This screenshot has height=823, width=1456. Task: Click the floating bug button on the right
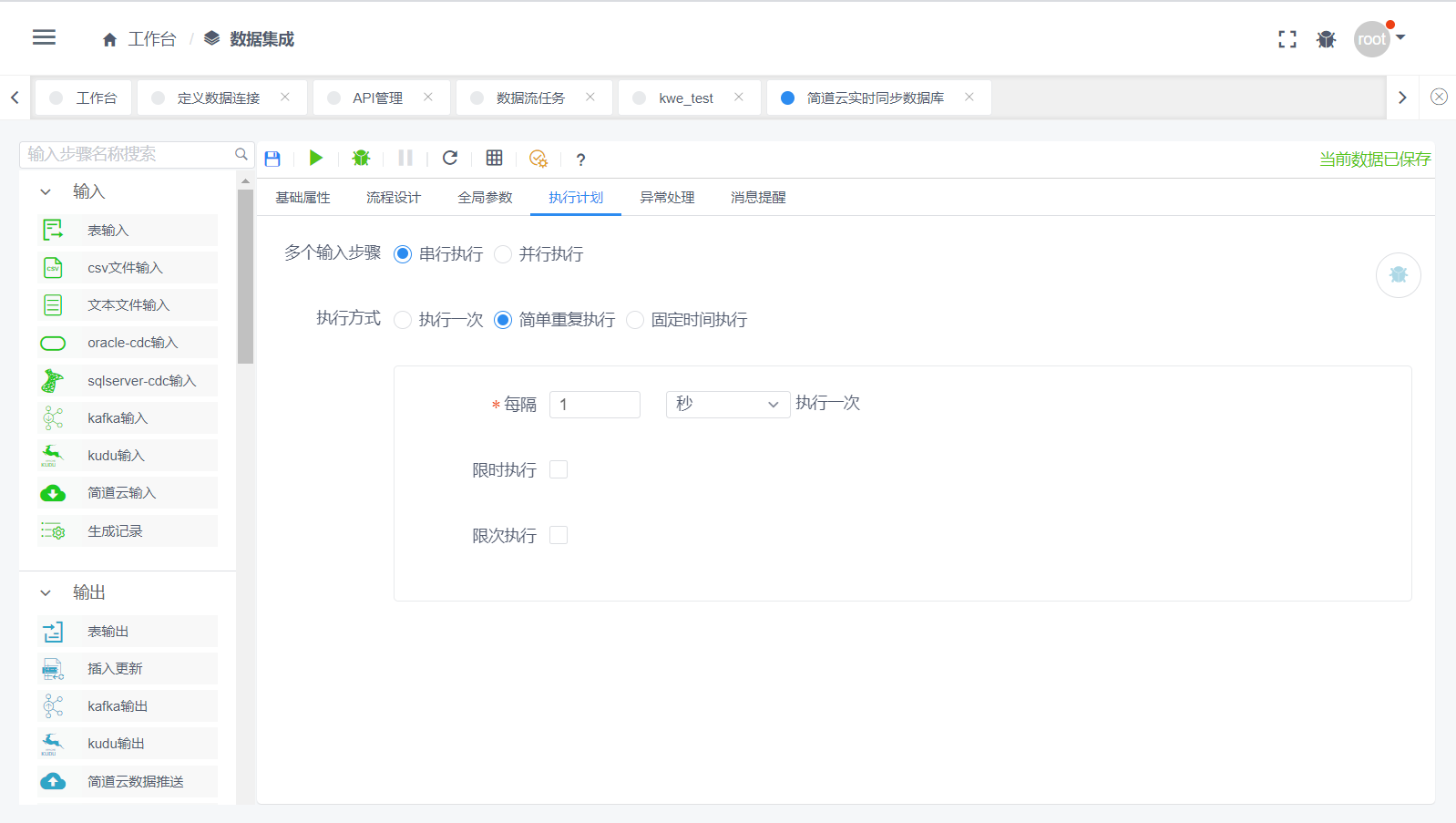[x=1399, y=275]
